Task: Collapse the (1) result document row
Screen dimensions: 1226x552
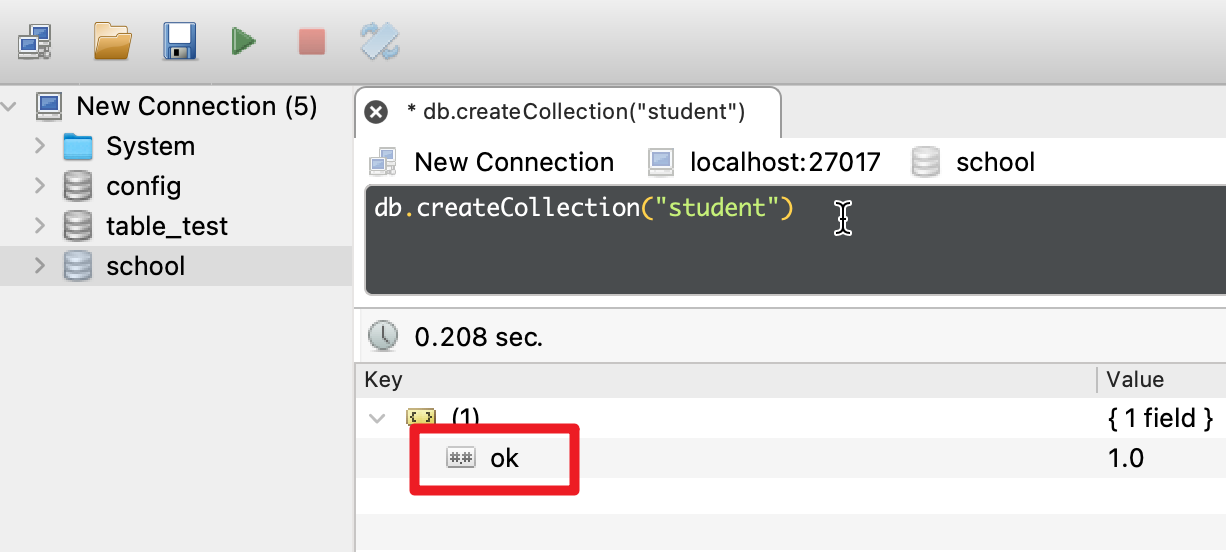Action: pyautogui.click(x=378, y=418)
